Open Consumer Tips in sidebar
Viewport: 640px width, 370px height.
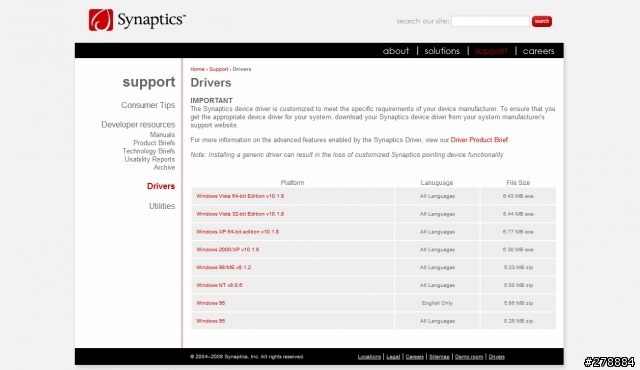(148, 105)
